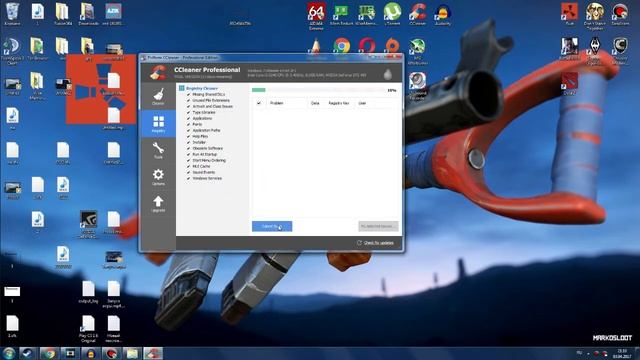The height and width of the screenshot is (360, 640).
Task: Click the Windows Start button
Action: point(9,353)
